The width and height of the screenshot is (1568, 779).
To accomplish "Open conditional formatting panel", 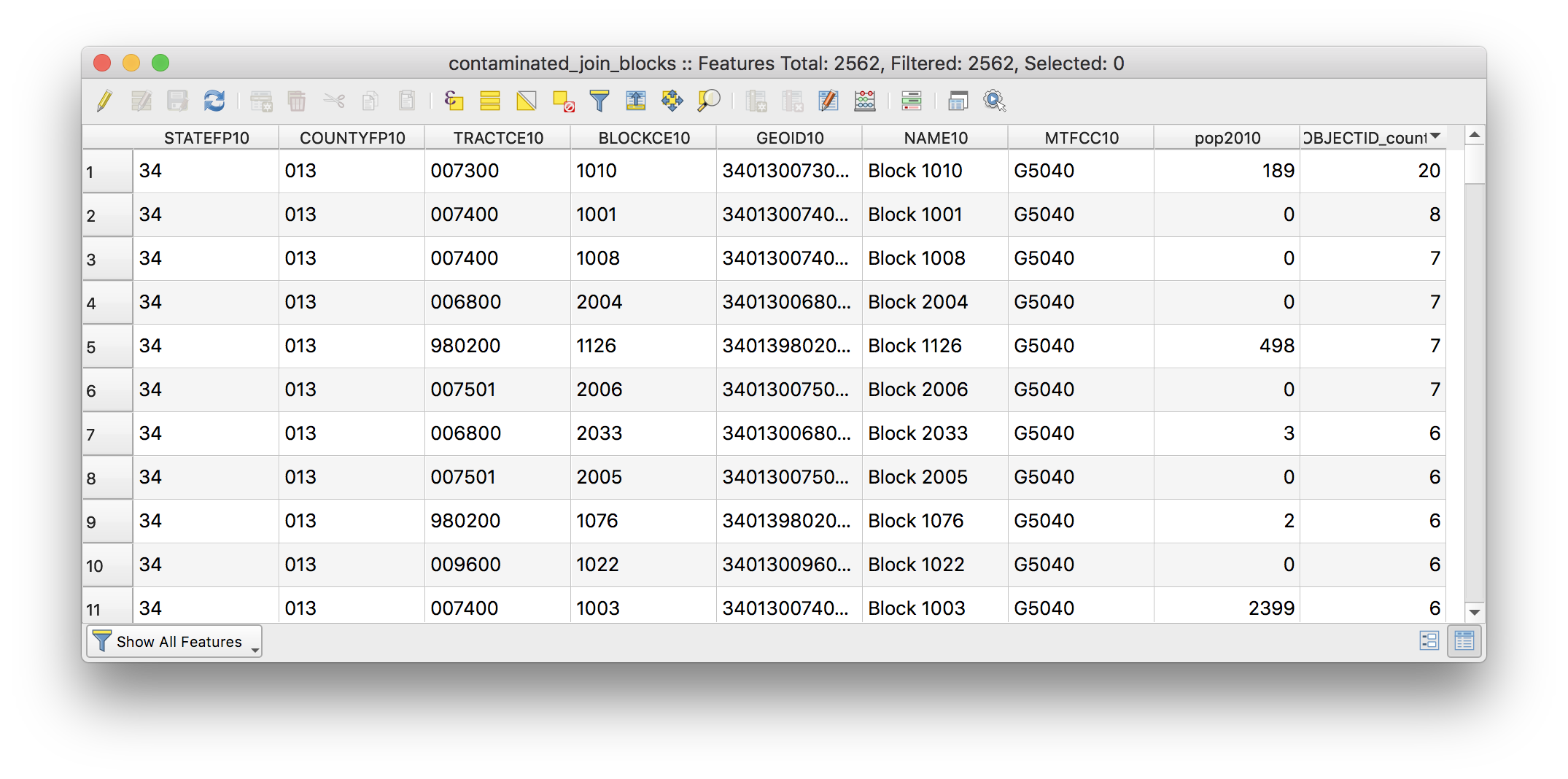I will 912,101.
